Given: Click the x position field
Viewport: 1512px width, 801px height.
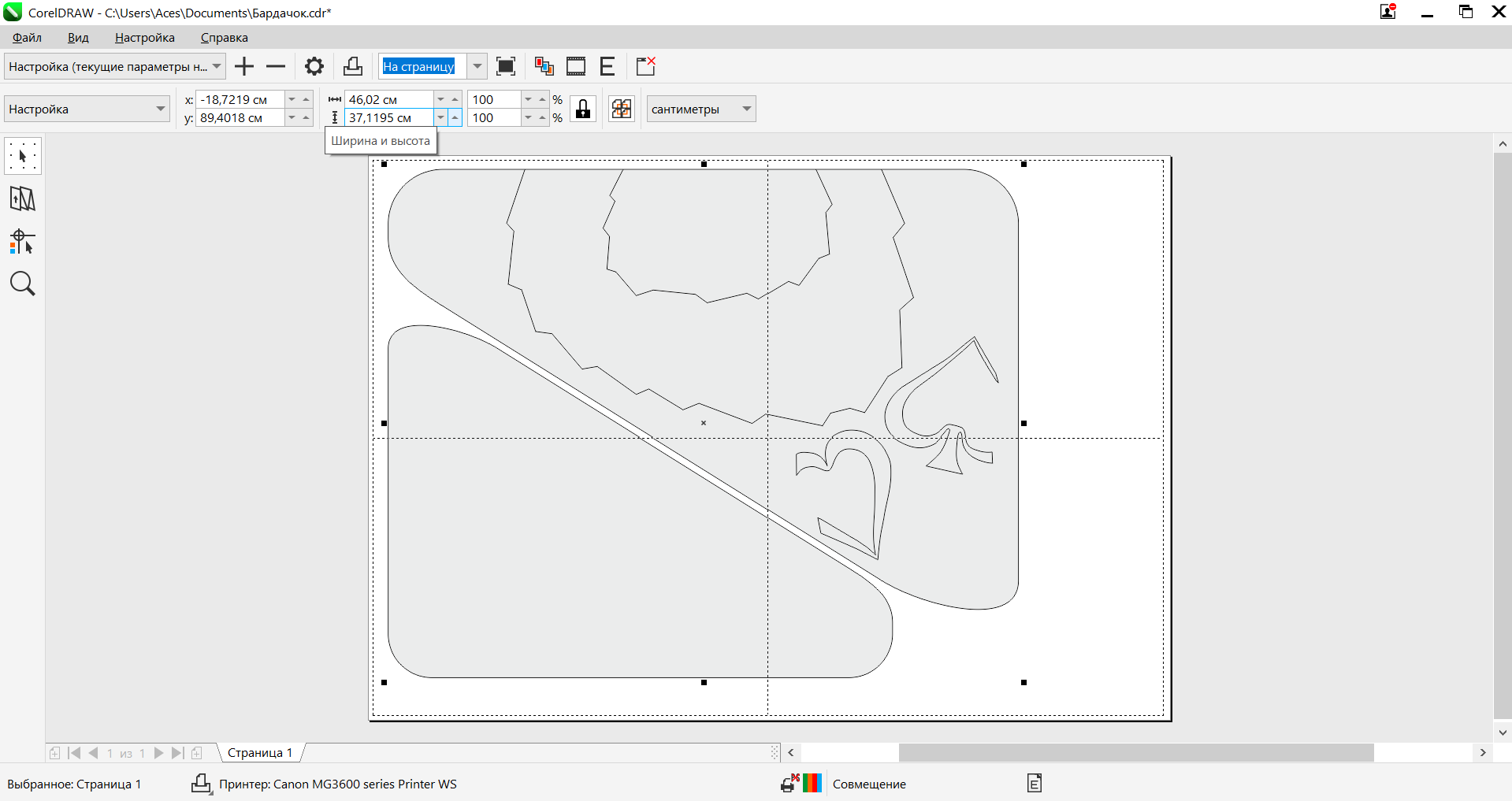Looking at the screenshot, I should (x=240, y=99).
